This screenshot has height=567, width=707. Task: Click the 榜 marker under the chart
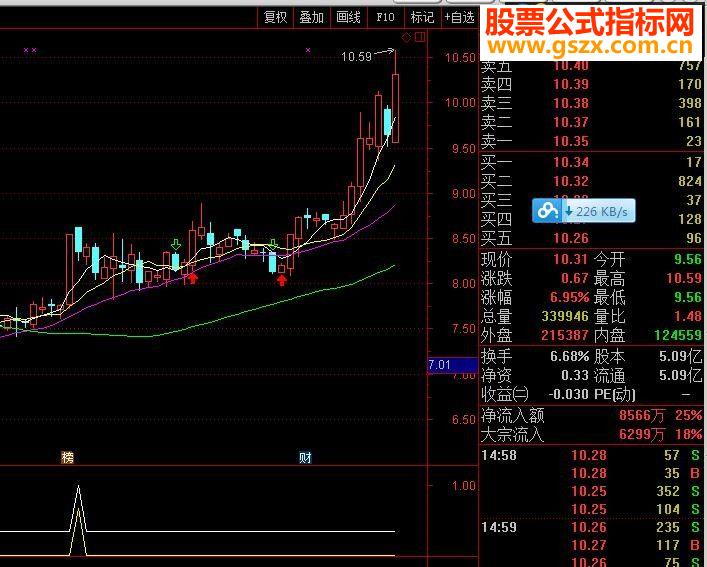[x=67, y=458]
